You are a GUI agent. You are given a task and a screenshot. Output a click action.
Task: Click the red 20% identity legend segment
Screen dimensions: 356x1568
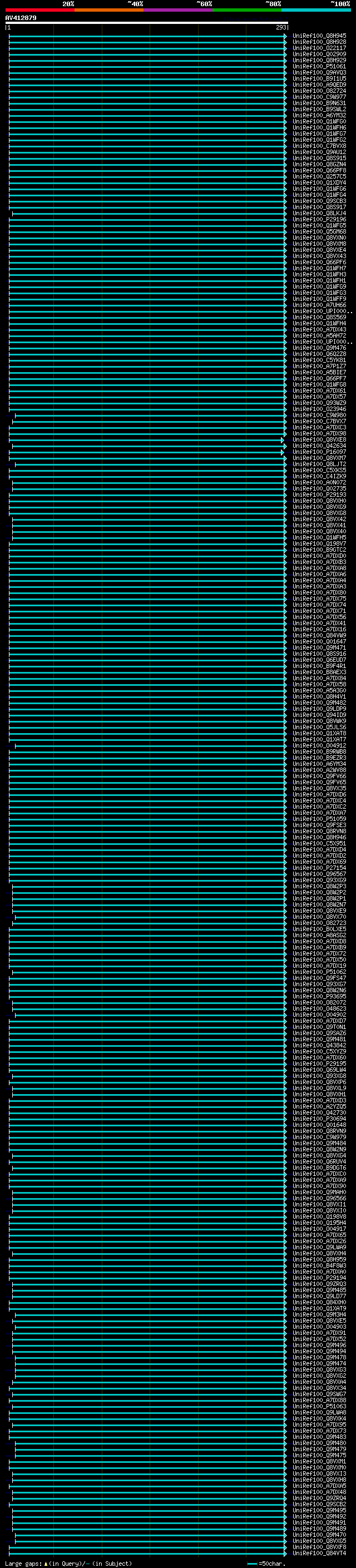pyautogui.click(x=39, y=10)
